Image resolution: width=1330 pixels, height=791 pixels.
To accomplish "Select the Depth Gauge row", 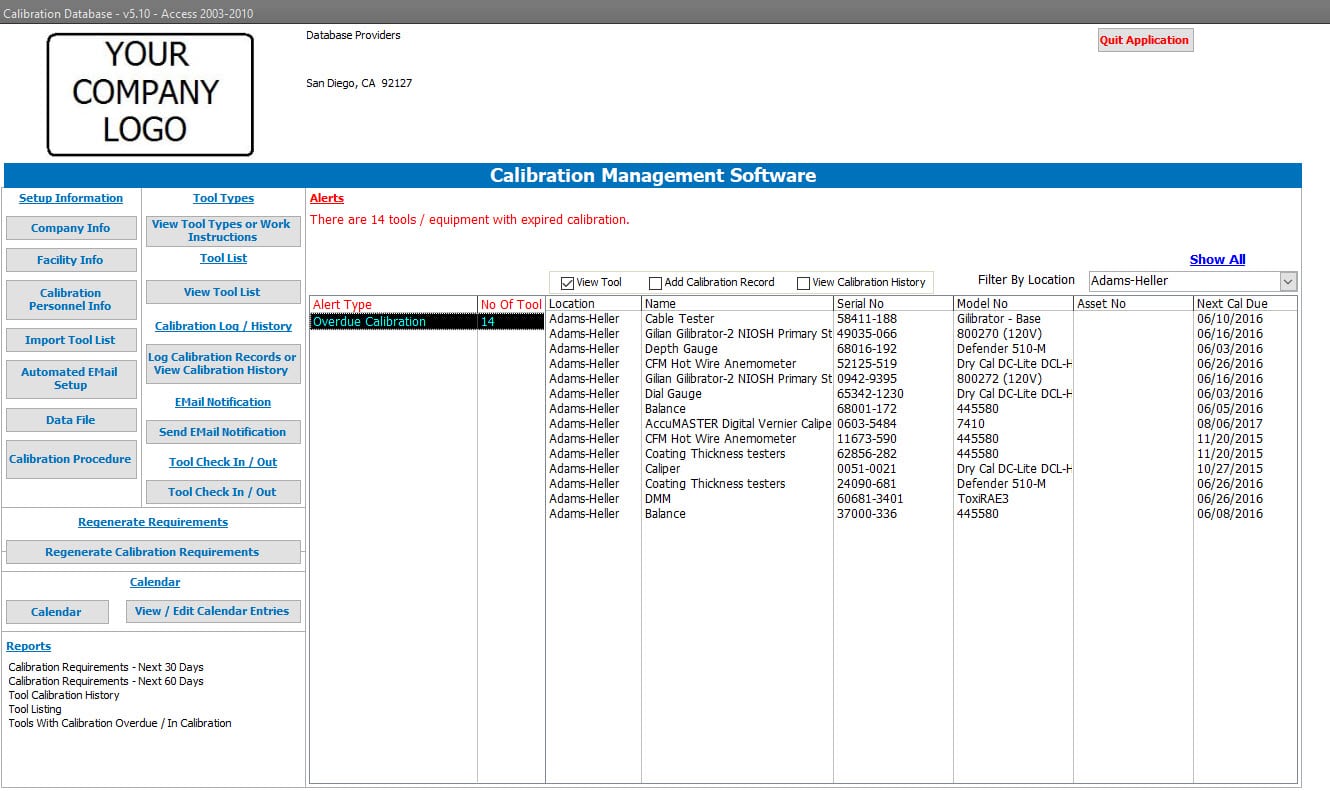I will (921, 349).
